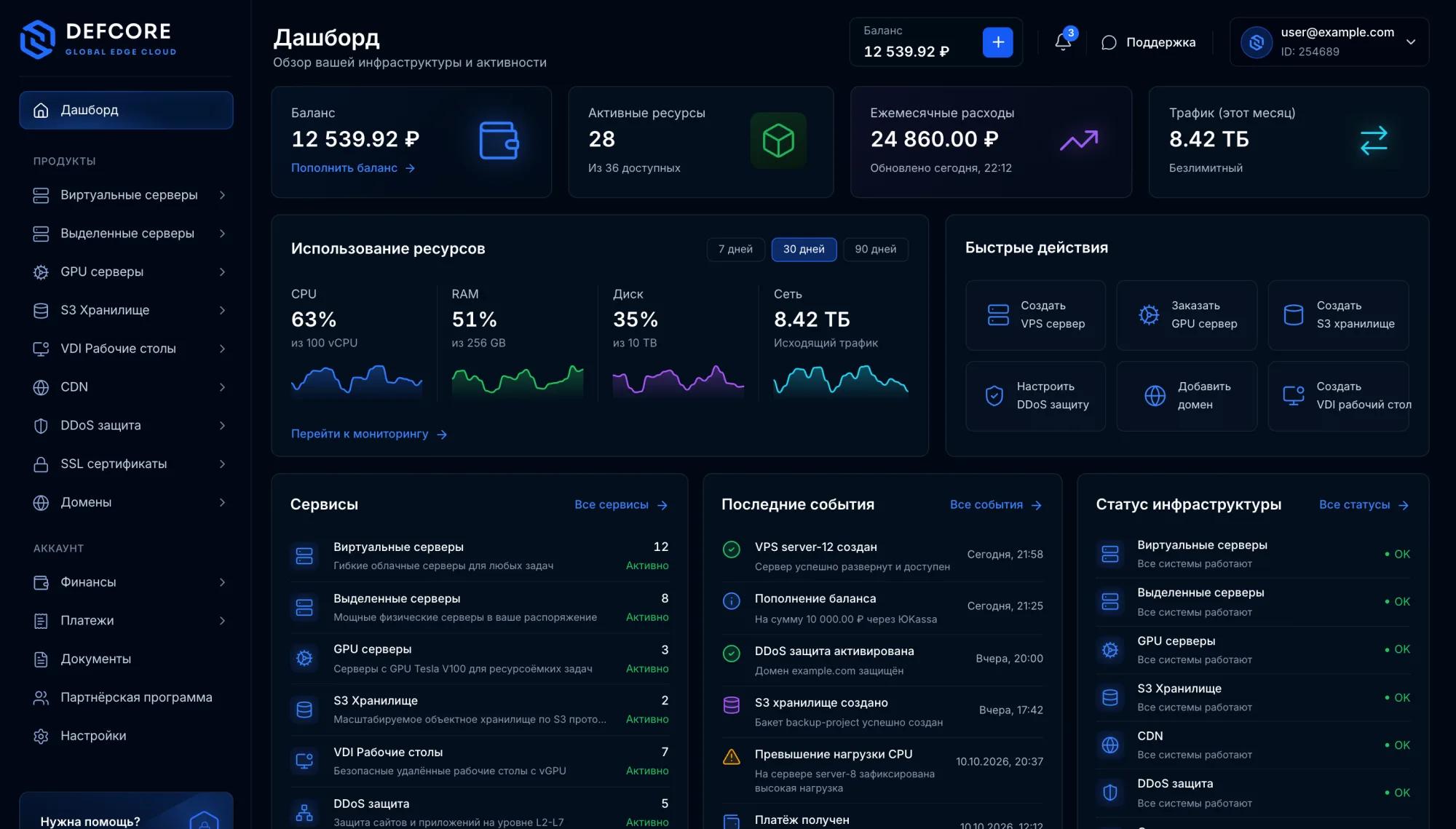1456x829 pixels.
Task: Open Документы in the sidebar
Action: tap(126, 659)
